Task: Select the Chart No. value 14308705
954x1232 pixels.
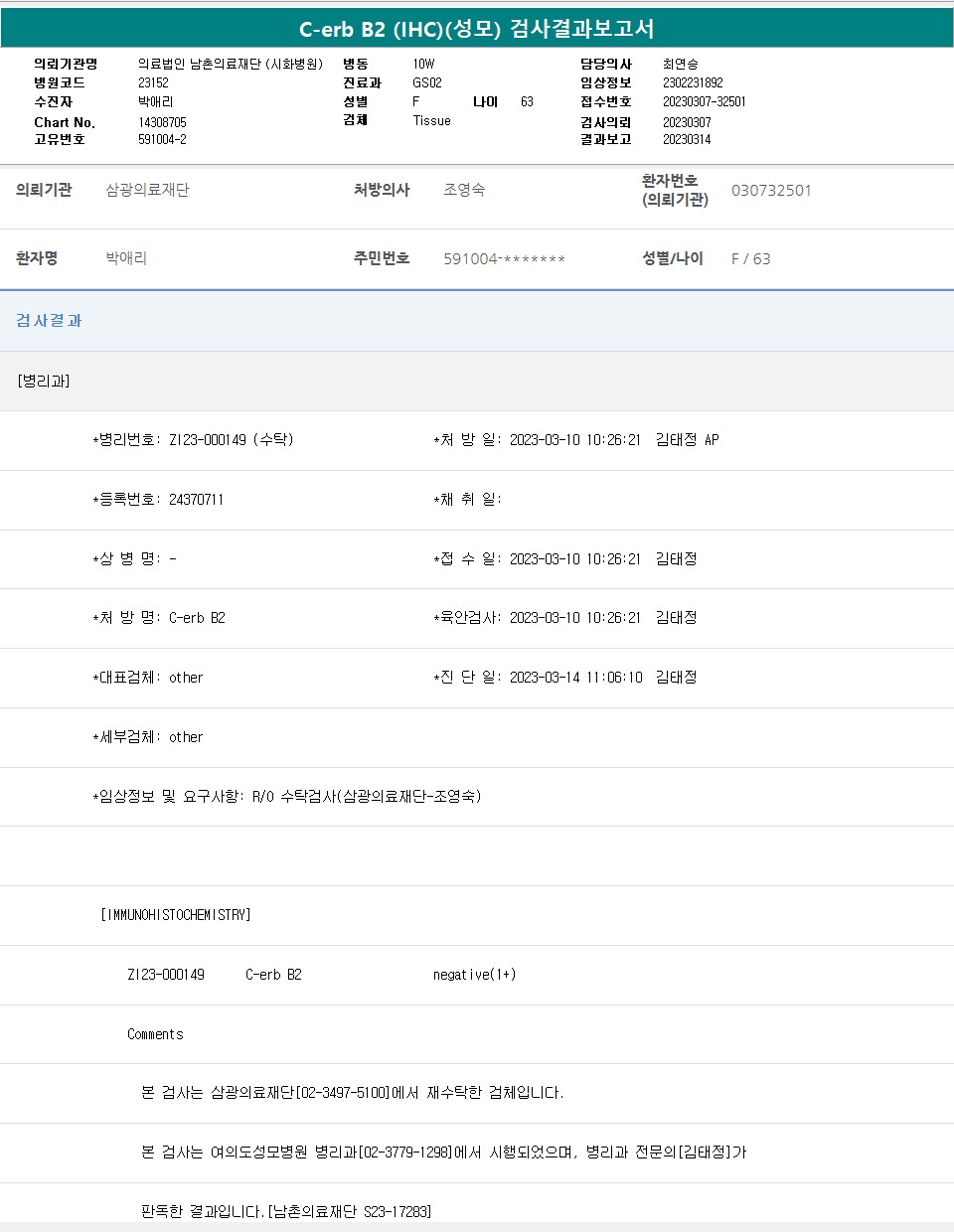Action: click(x=162, y=122)
